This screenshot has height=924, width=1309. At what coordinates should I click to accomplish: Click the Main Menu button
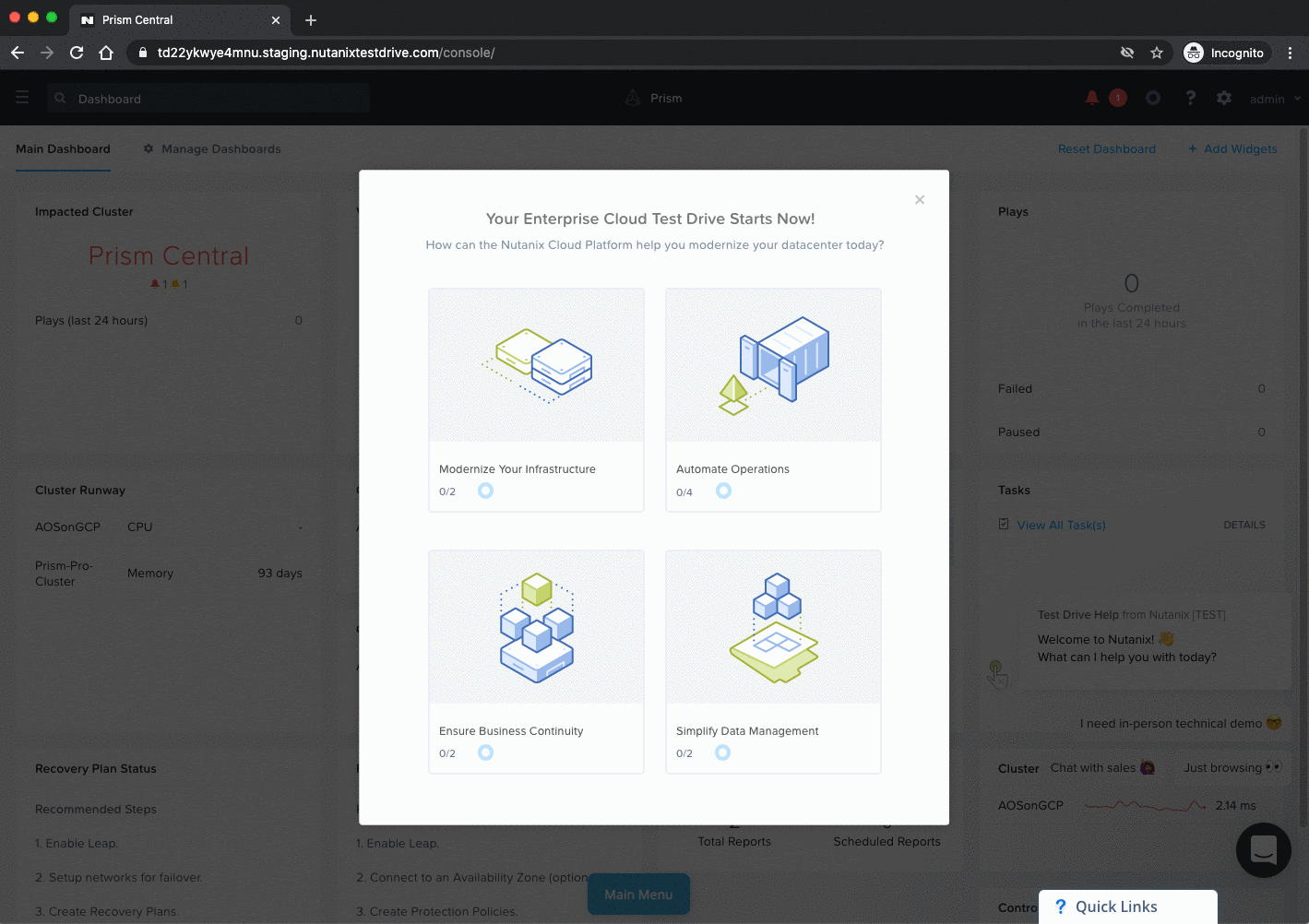pyautogui.click(x=638, y=894)
